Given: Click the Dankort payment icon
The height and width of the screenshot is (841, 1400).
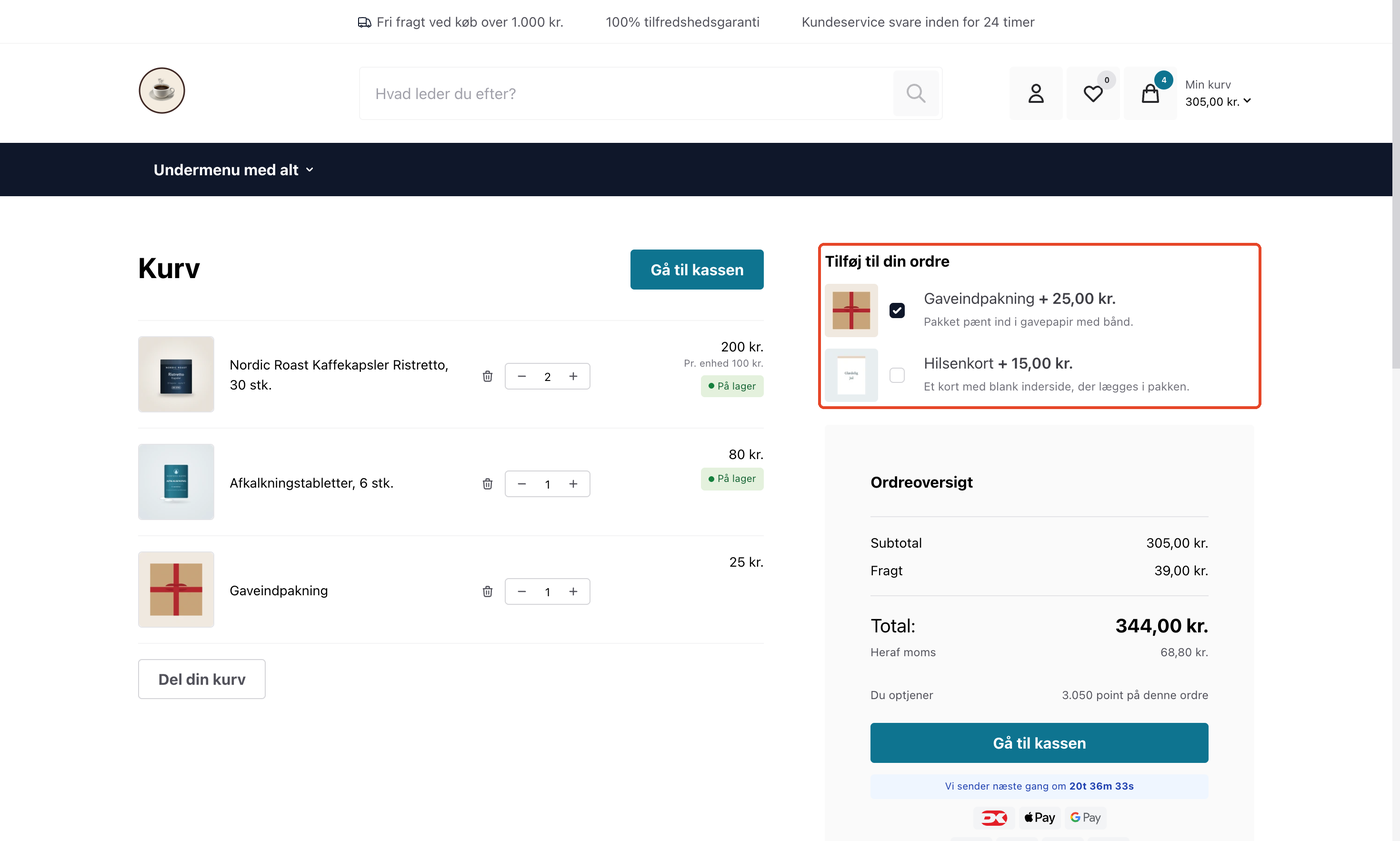Looking at the screenshot, I should click(994, 817).
